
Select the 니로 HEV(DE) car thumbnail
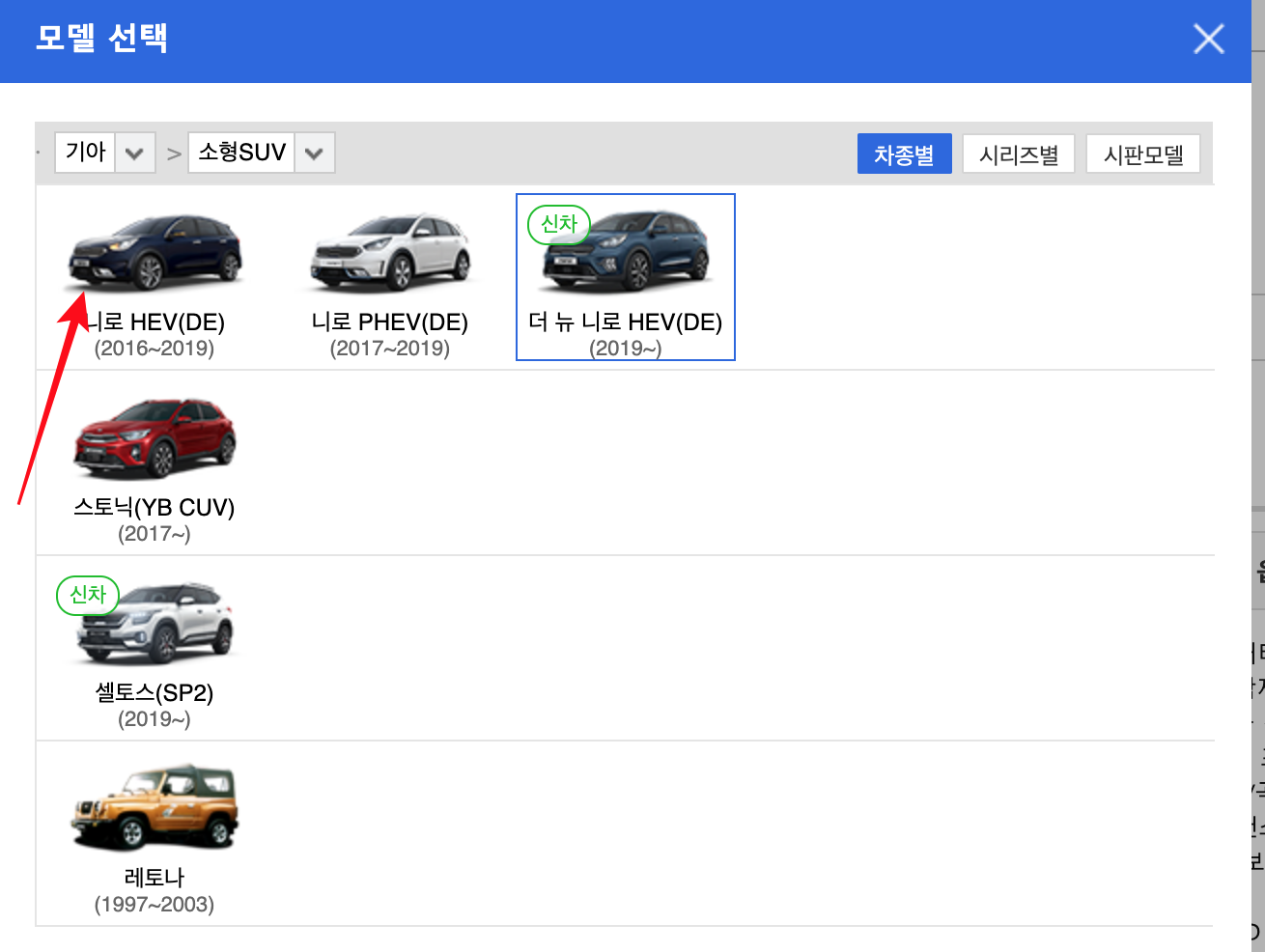155,252
